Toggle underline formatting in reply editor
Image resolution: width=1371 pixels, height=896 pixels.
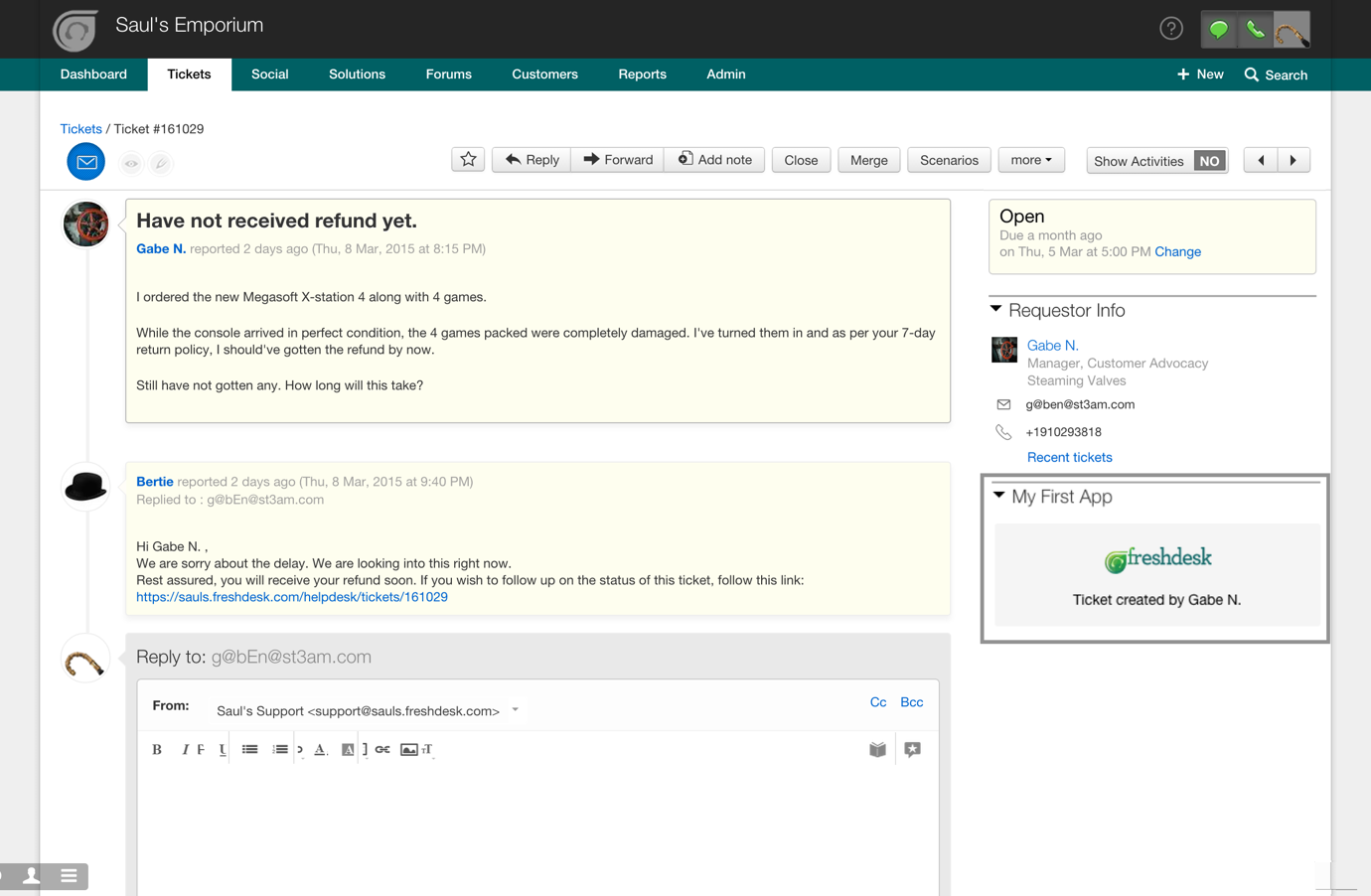click(x=223, y=750)
